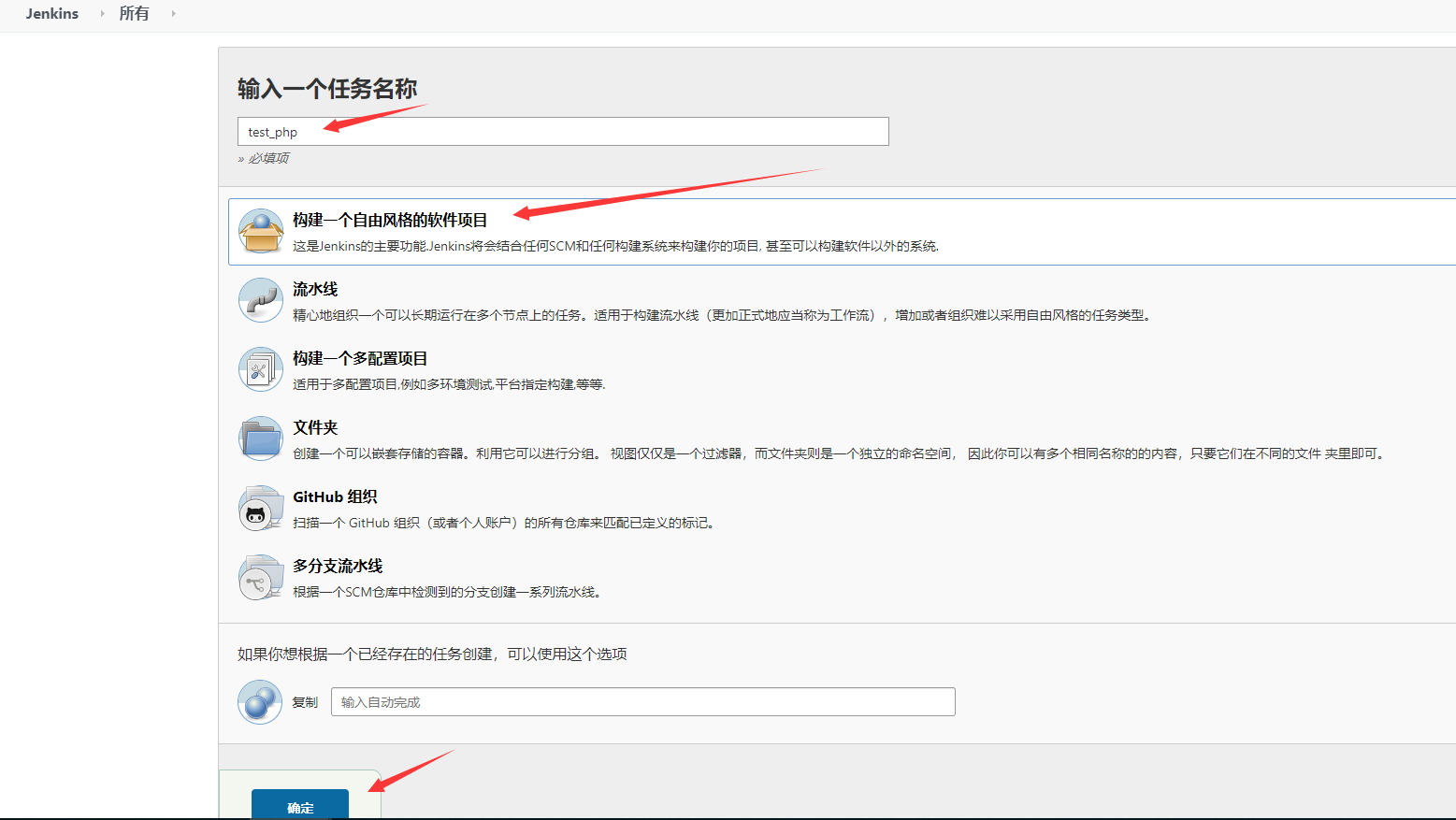The height and width of the screenshot is (820, 1456).
Task: Select the 多分支流水线 item title
Action: (x=338, y=566)
